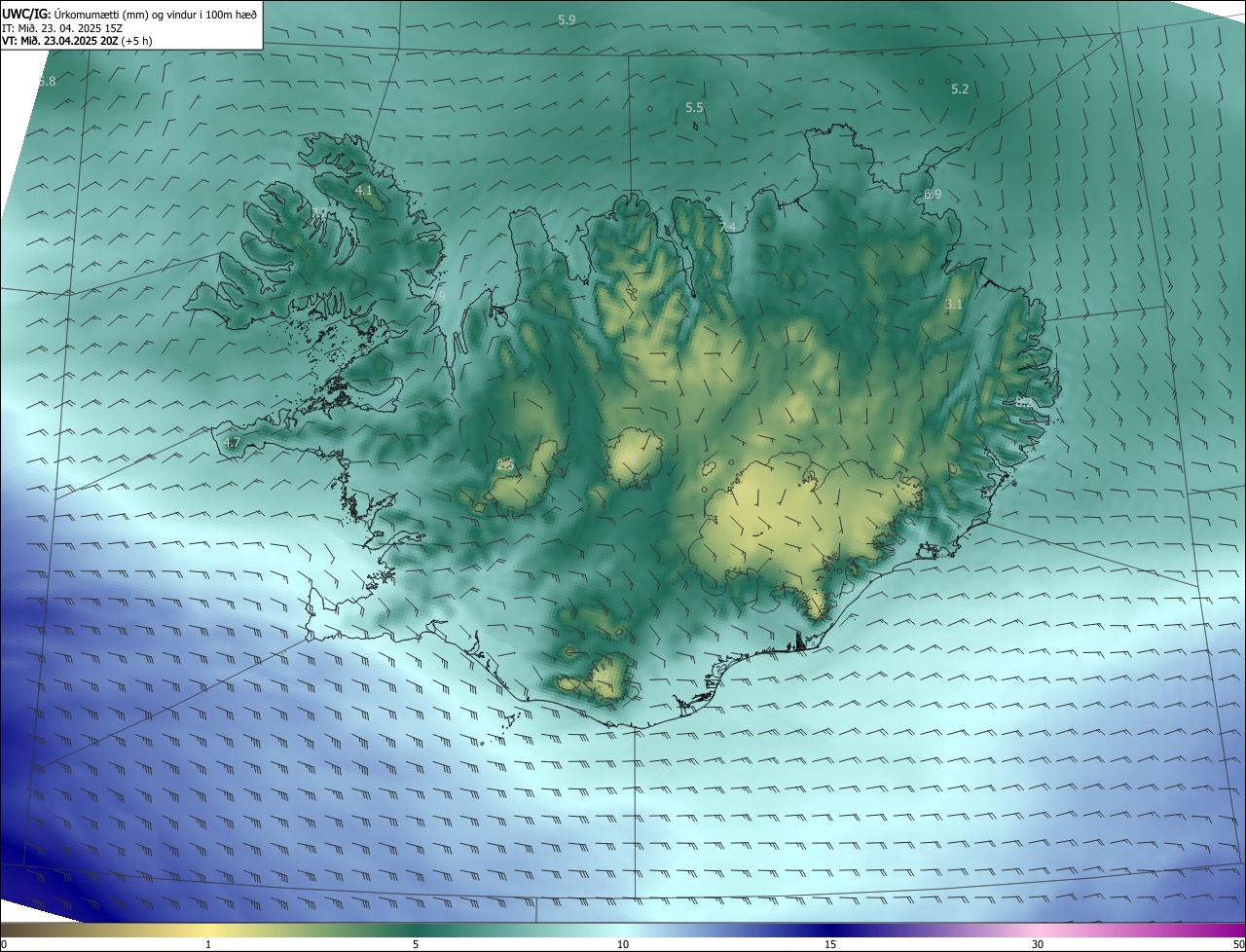Click the IT initial time line 15Z
Screen dimensions: 1246x952
point(61,27)
